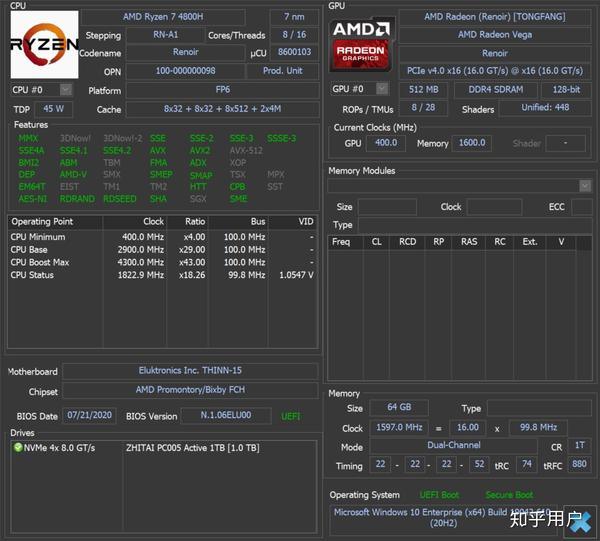Click the Operating Point column header
Image resolution: width=600 pixels, height=541 pixels.
55,222
